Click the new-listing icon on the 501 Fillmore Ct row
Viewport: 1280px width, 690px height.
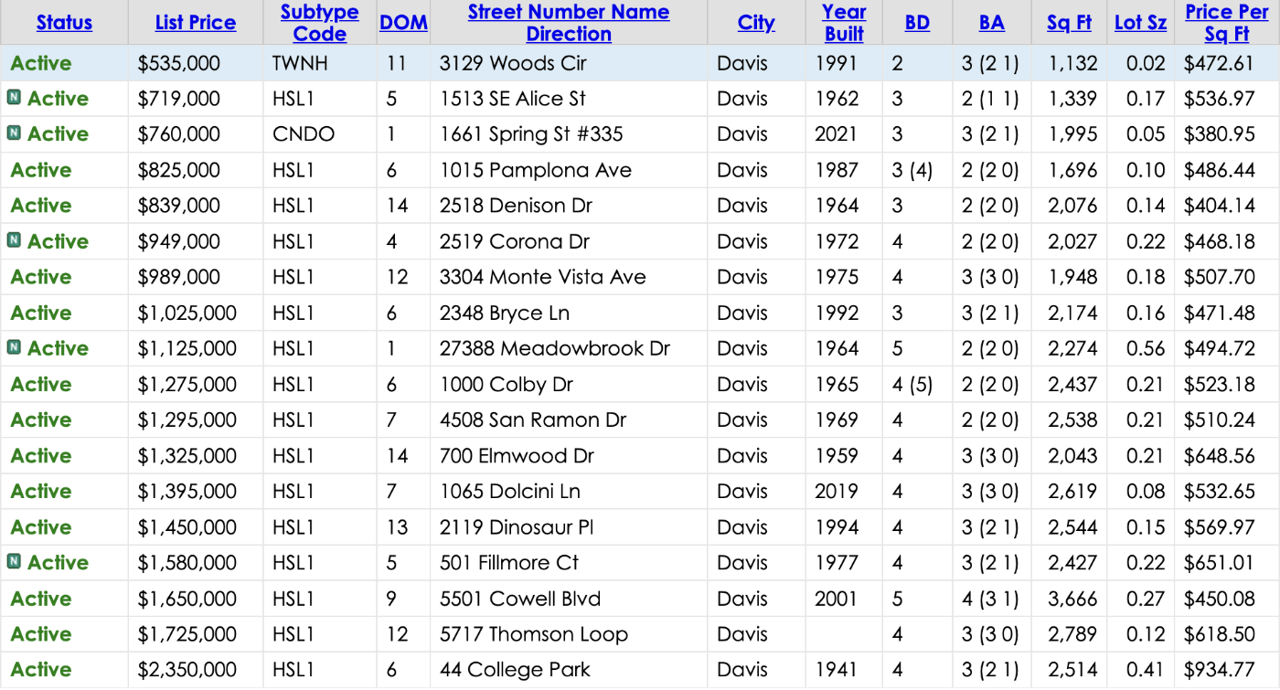[x=14, y=561]
